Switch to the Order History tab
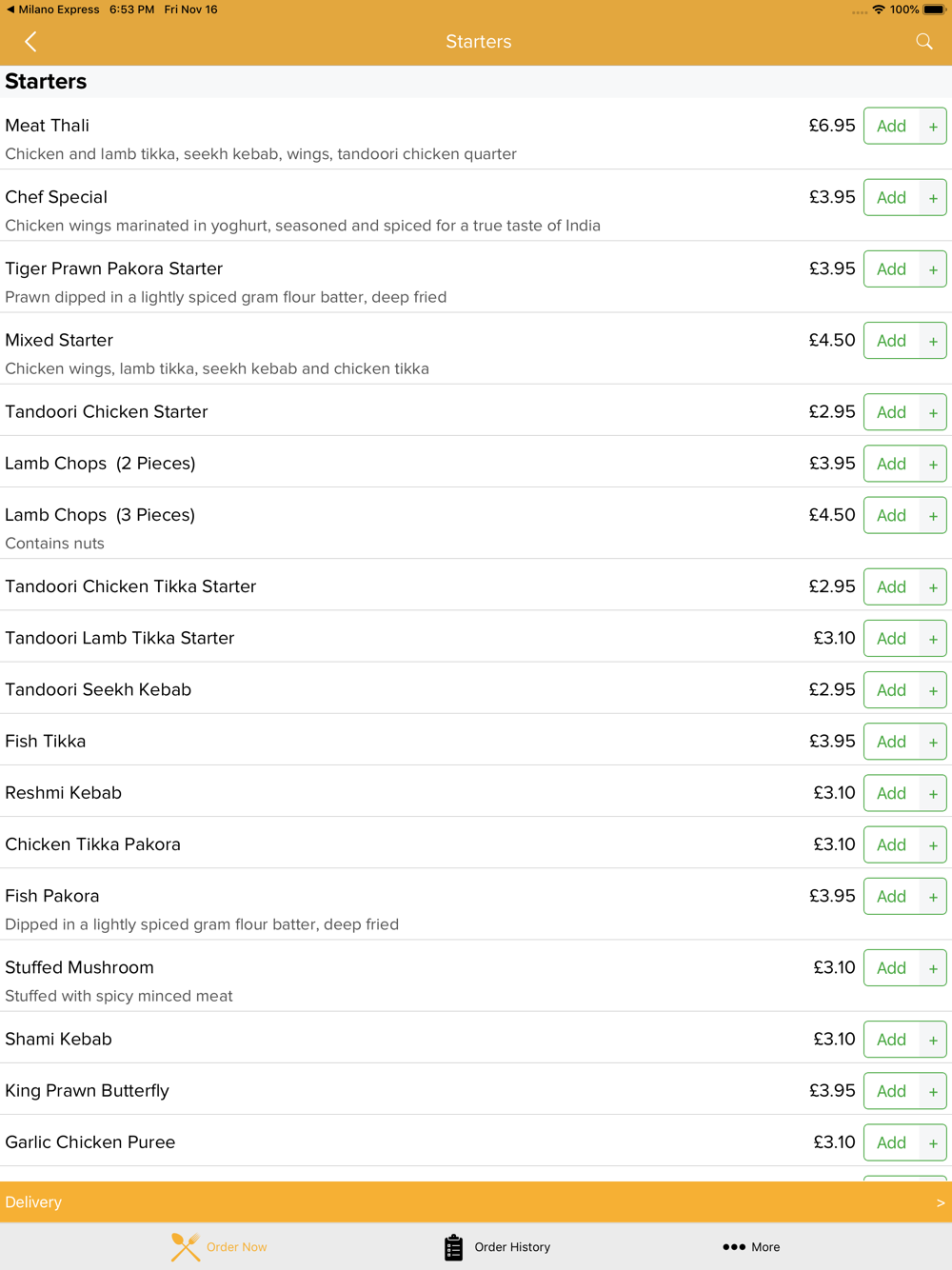Screen dimensions: 952x1270 [497, 1246]
